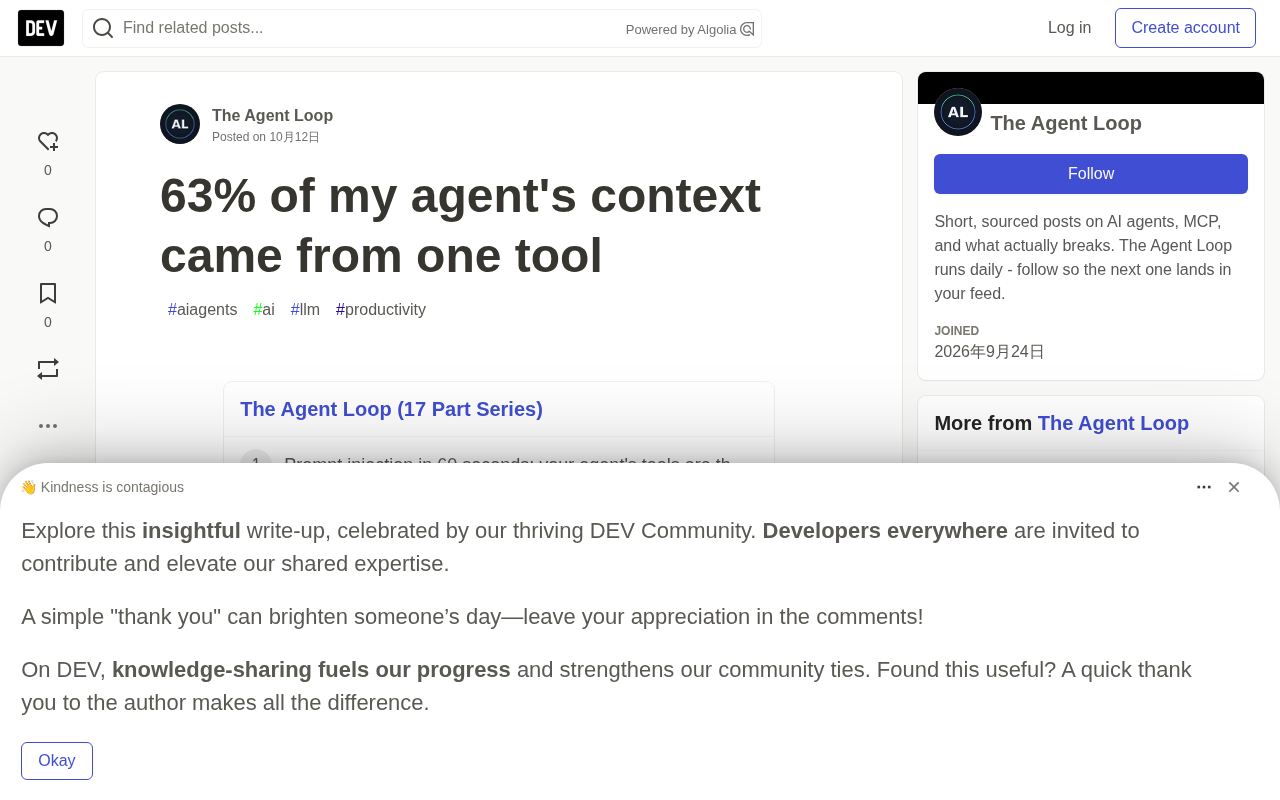Click the author avatar beside the post date
Screen dimensions: 1280x800
click(x=180, y=124)
